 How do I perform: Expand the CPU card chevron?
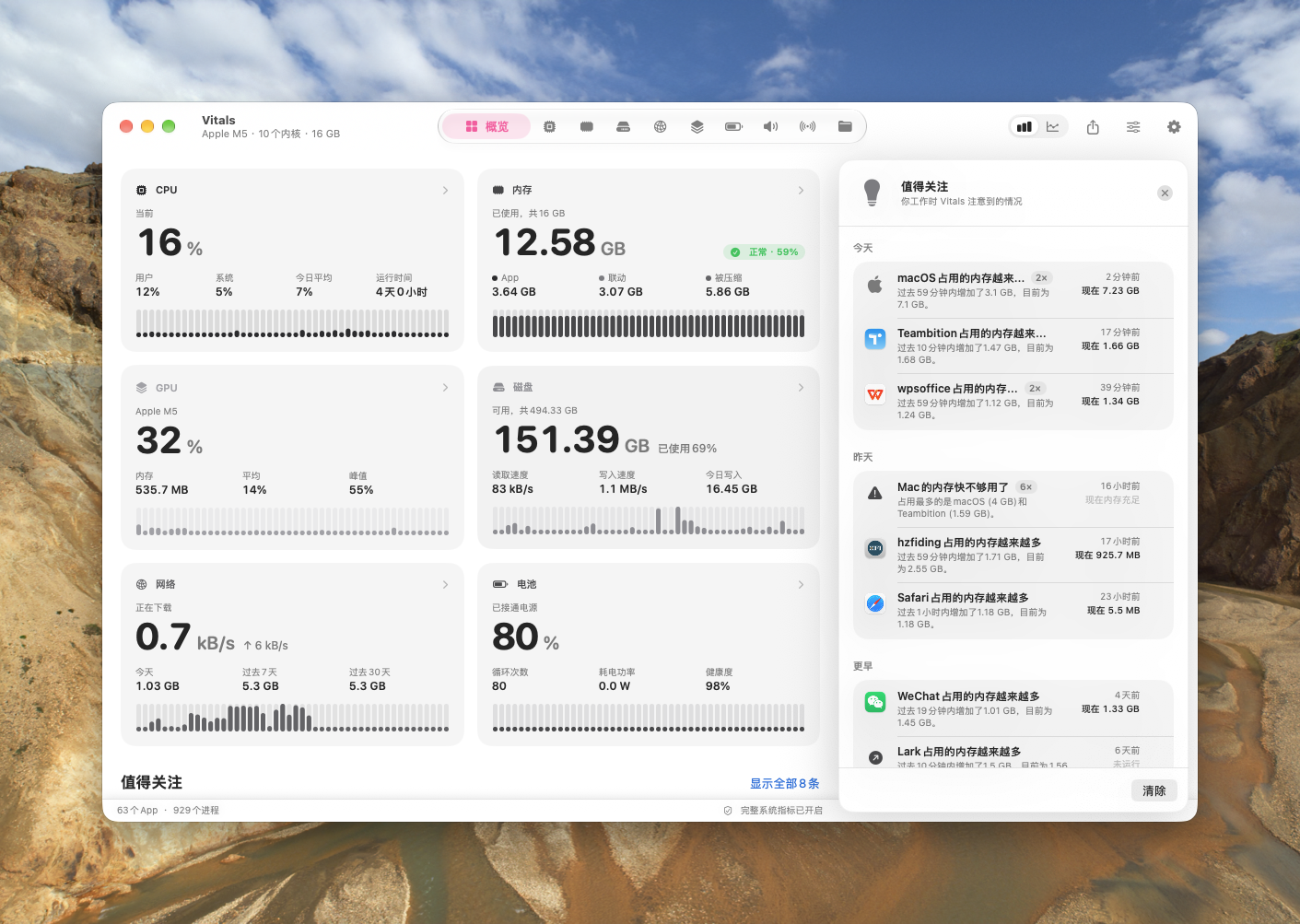(445, 191)
